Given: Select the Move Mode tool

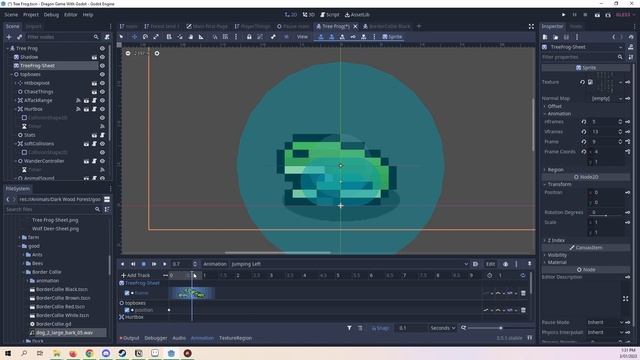Looking at the screenshot, I should pos(134,37).
